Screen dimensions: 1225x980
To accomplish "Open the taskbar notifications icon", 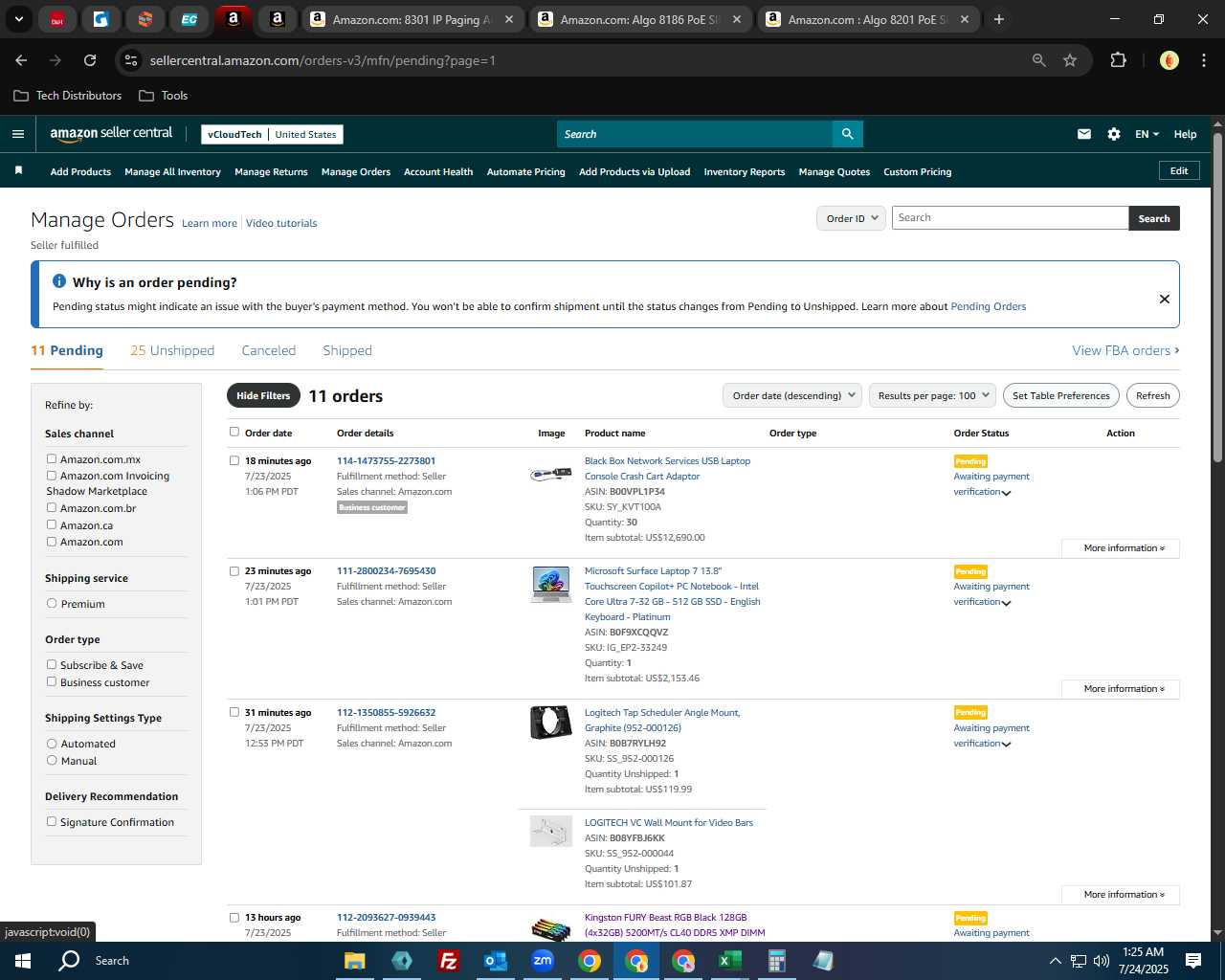I will pos(1193,961).
